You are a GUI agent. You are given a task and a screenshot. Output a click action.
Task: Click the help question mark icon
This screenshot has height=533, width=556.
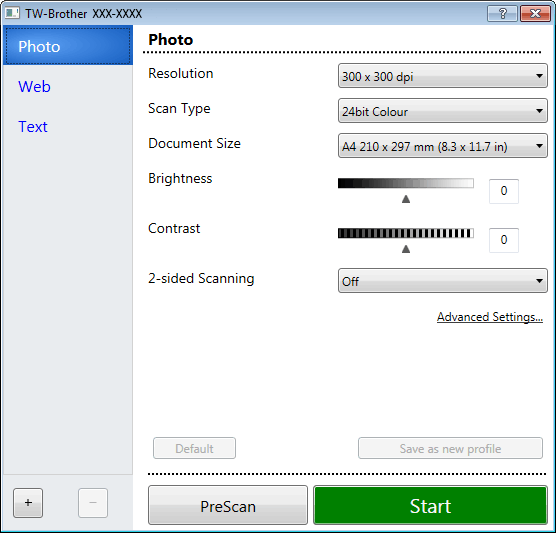502,13
